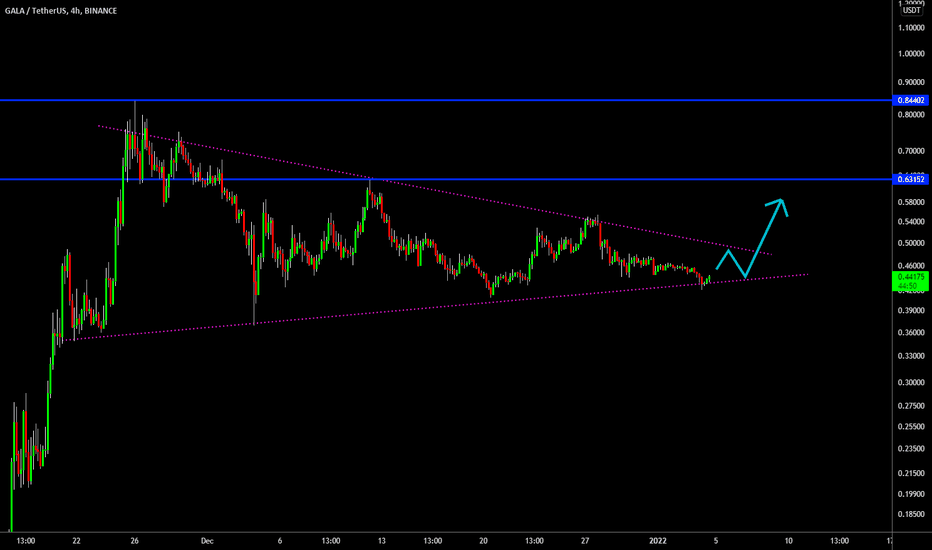
Task: Click the 0.36000 price axis label
Action: pos(911,333)
